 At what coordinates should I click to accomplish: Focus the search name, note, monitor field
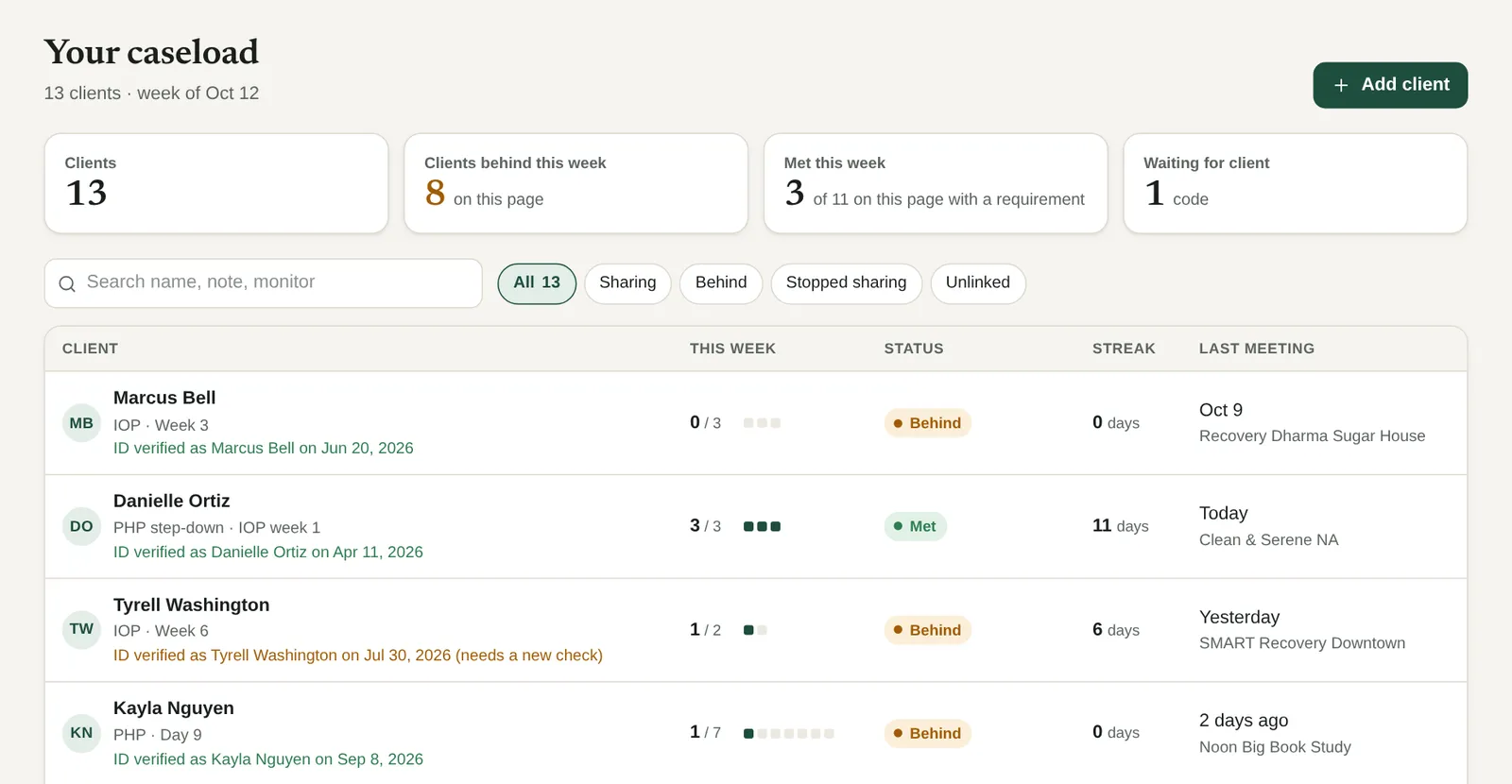[264, 283]
